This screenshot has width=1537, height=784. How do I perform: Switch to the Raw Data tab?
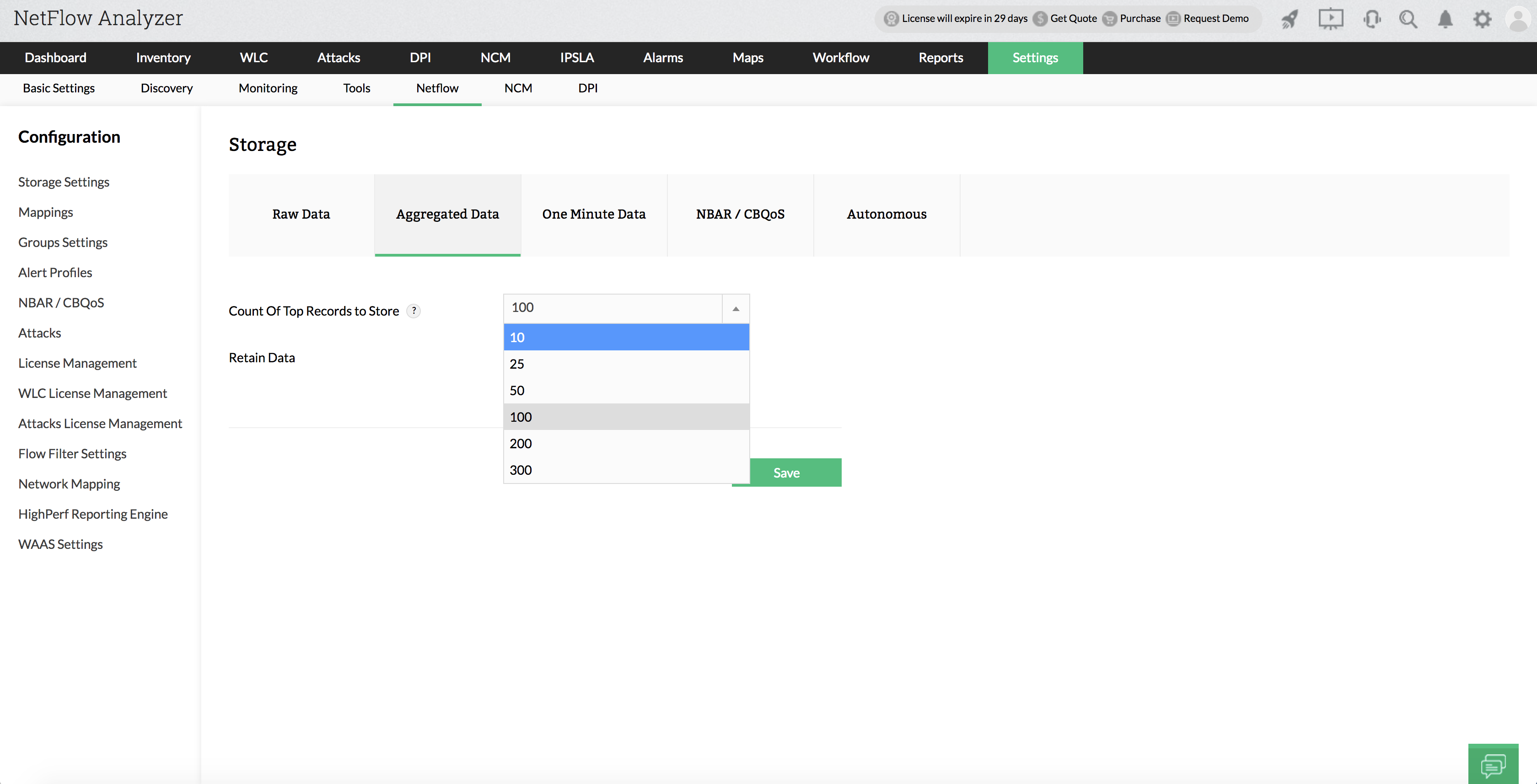(x=301, y=214)
